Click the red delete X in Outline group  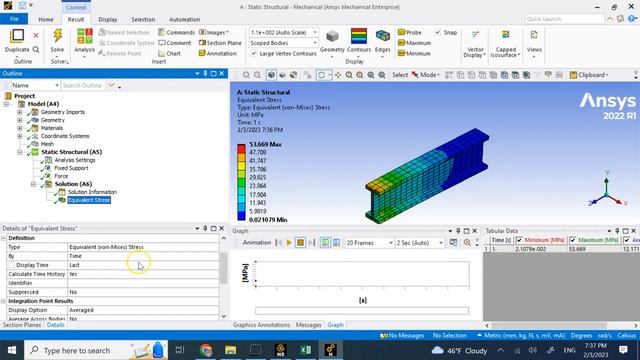[x=36, y=36]
